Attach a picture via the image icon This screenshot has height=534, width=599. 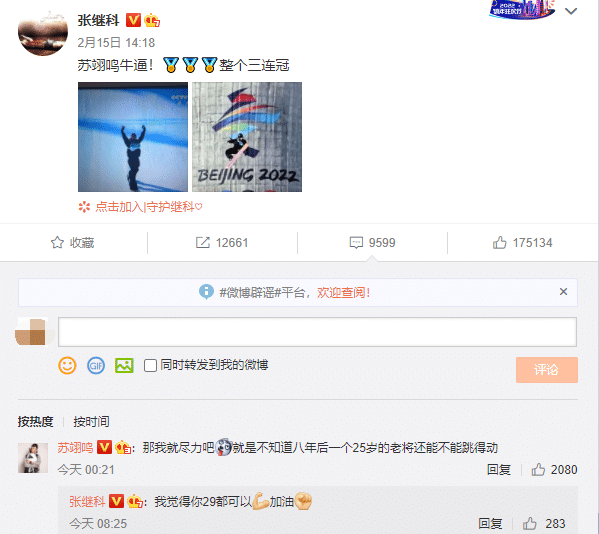(x=124, y=366)
